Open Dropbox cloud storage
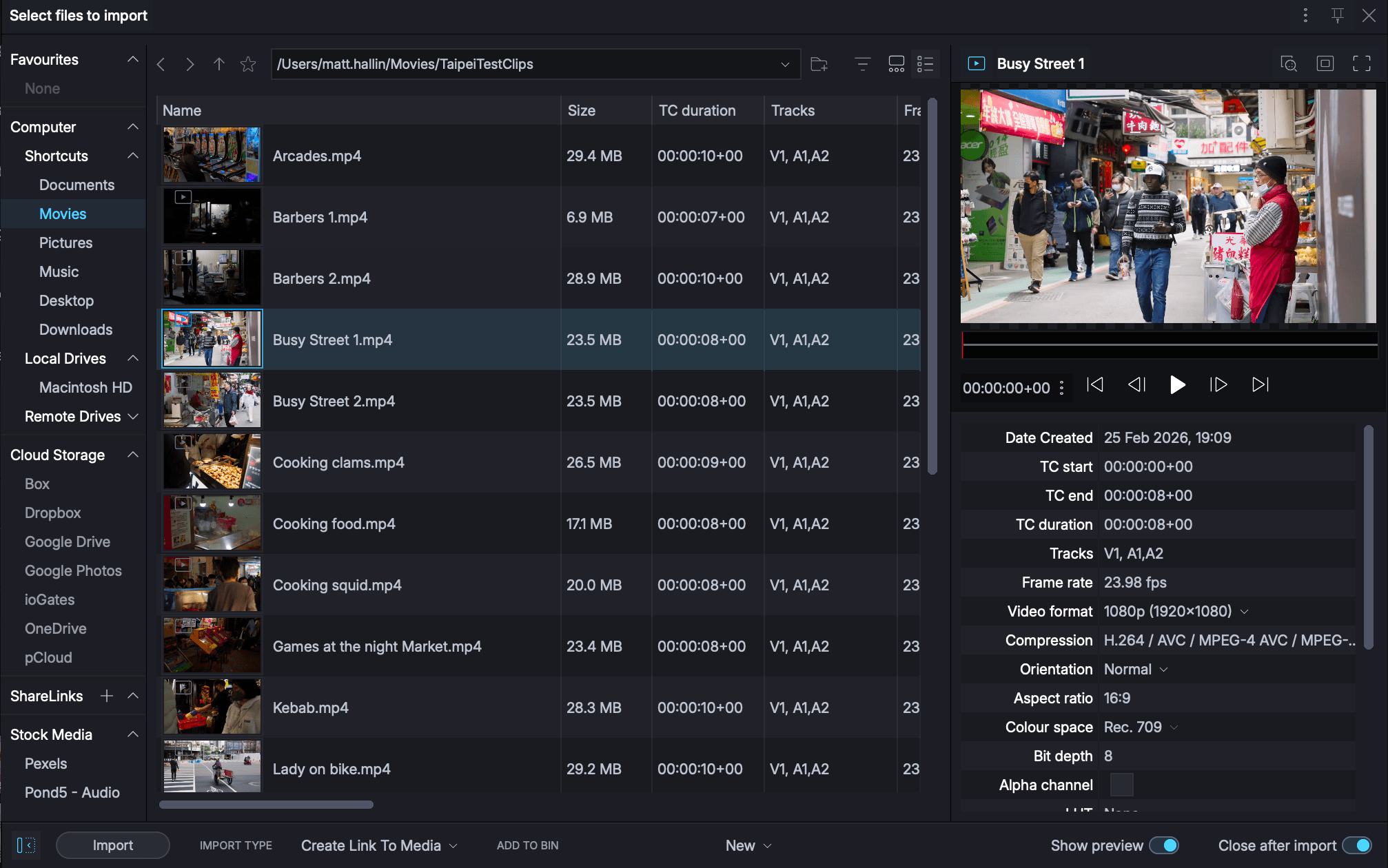The width and height of the screenshot is (1388, 868). [53, 513]
